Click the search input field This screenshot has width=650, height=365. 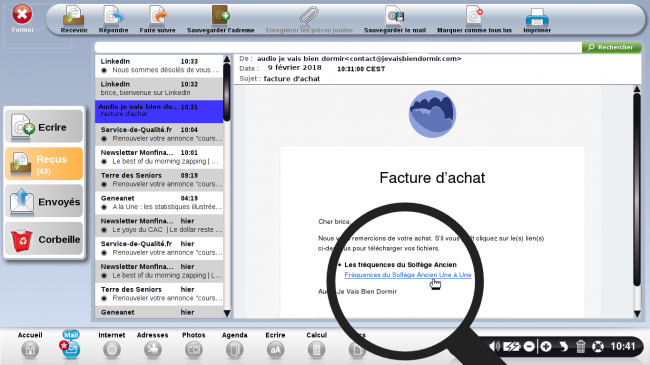[x=338, y=47]
